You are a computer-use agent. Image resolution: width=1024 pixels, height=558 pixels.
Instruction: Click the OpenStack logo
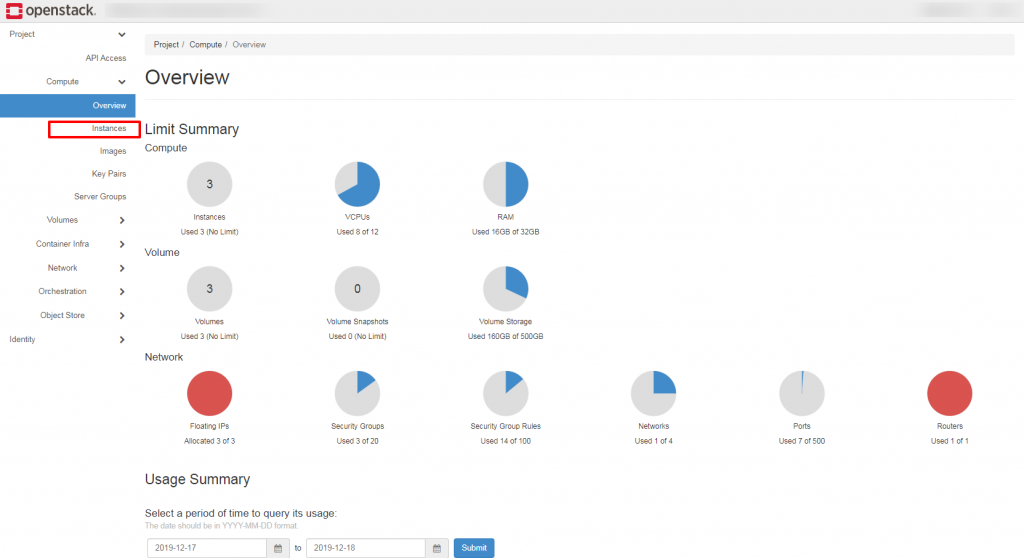coord(51,10)
